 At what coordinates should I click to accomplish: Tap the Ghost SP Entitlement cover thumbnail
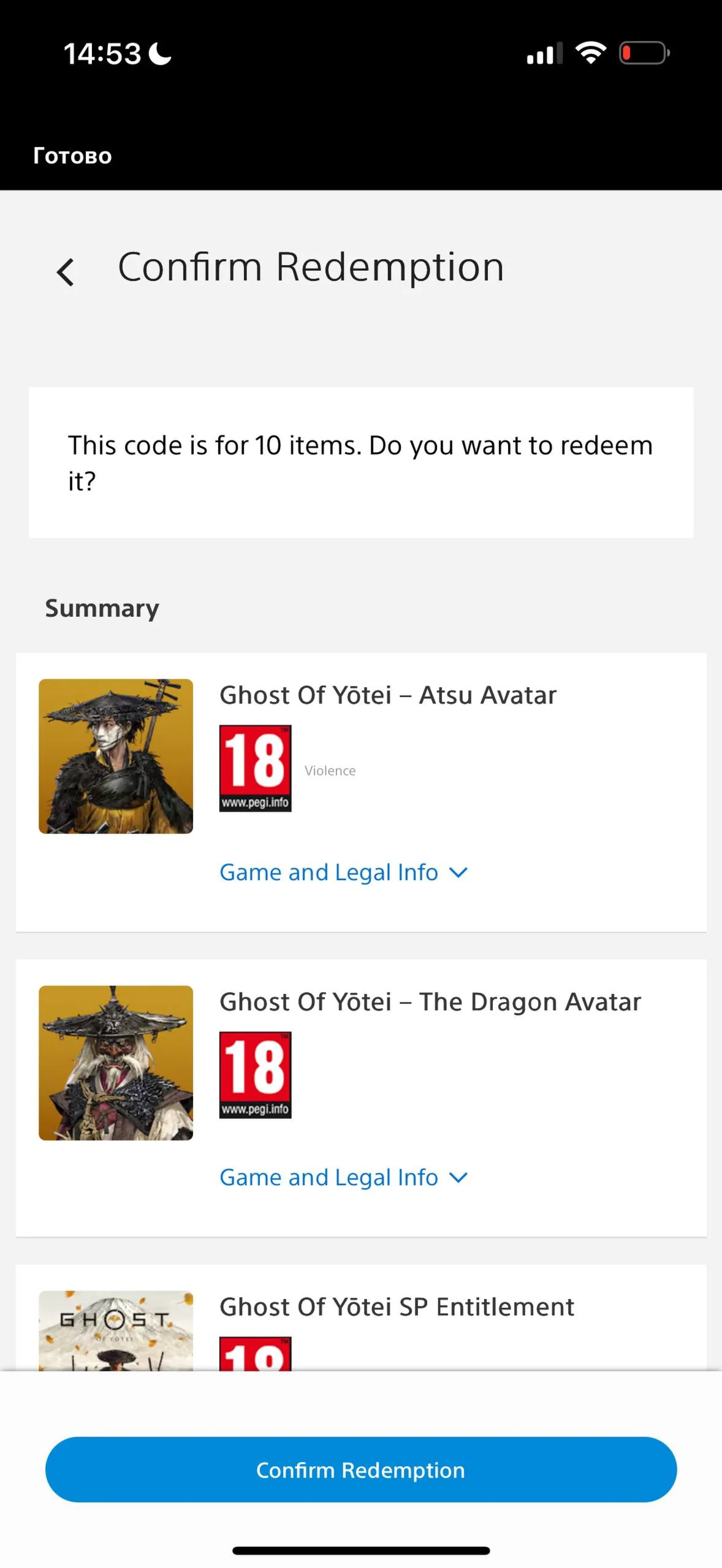116,1330
